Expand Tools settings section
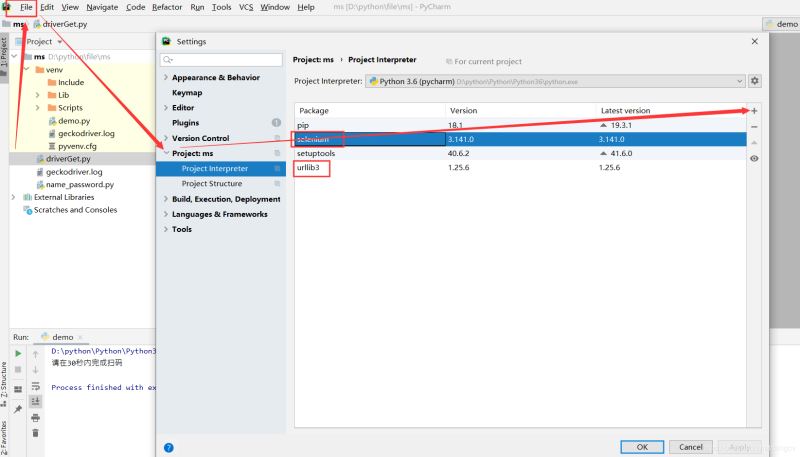The image size is (800, 457). click(166, 230)
